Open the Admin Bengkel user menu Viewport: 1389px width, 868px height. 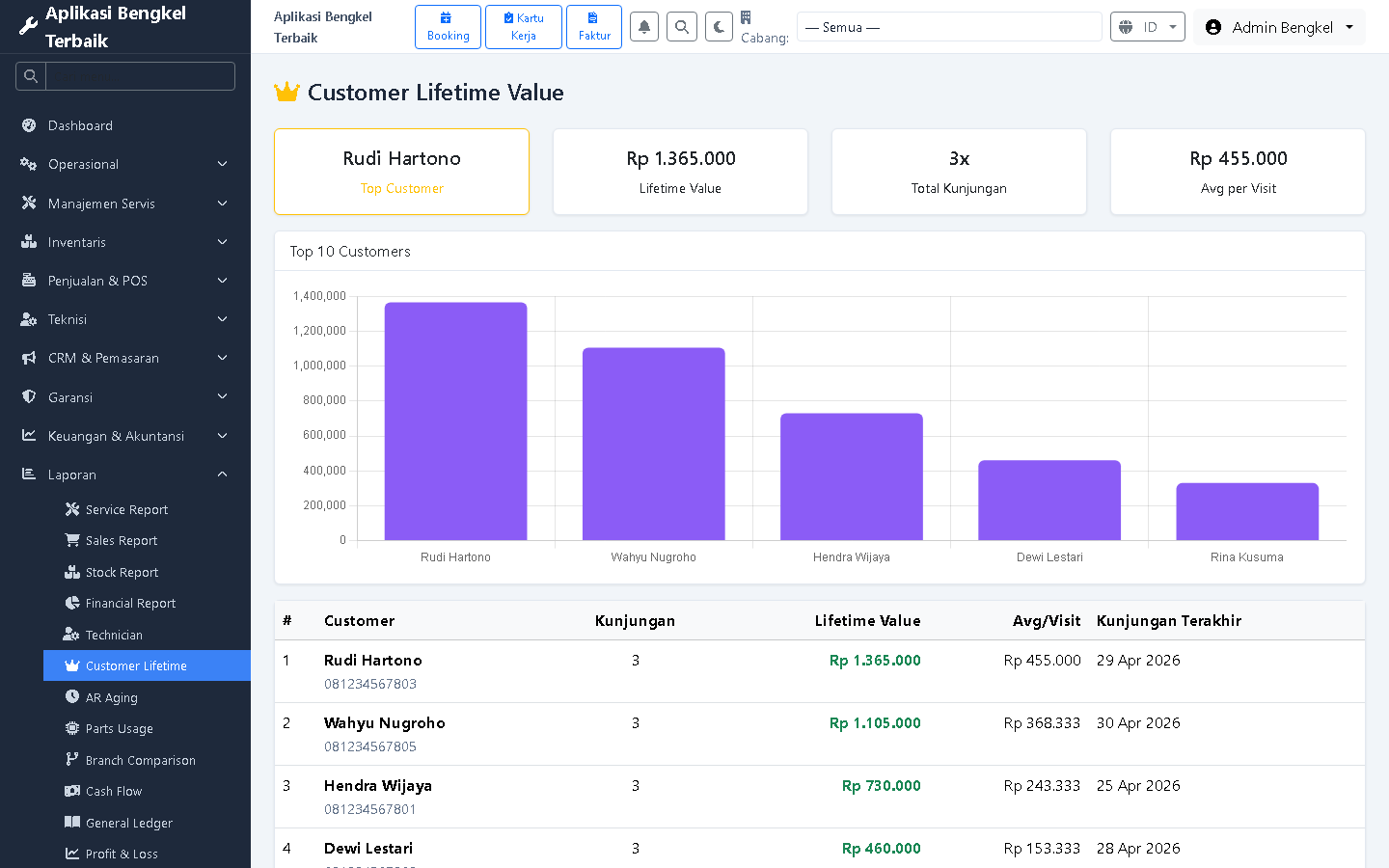(1279, 27)
